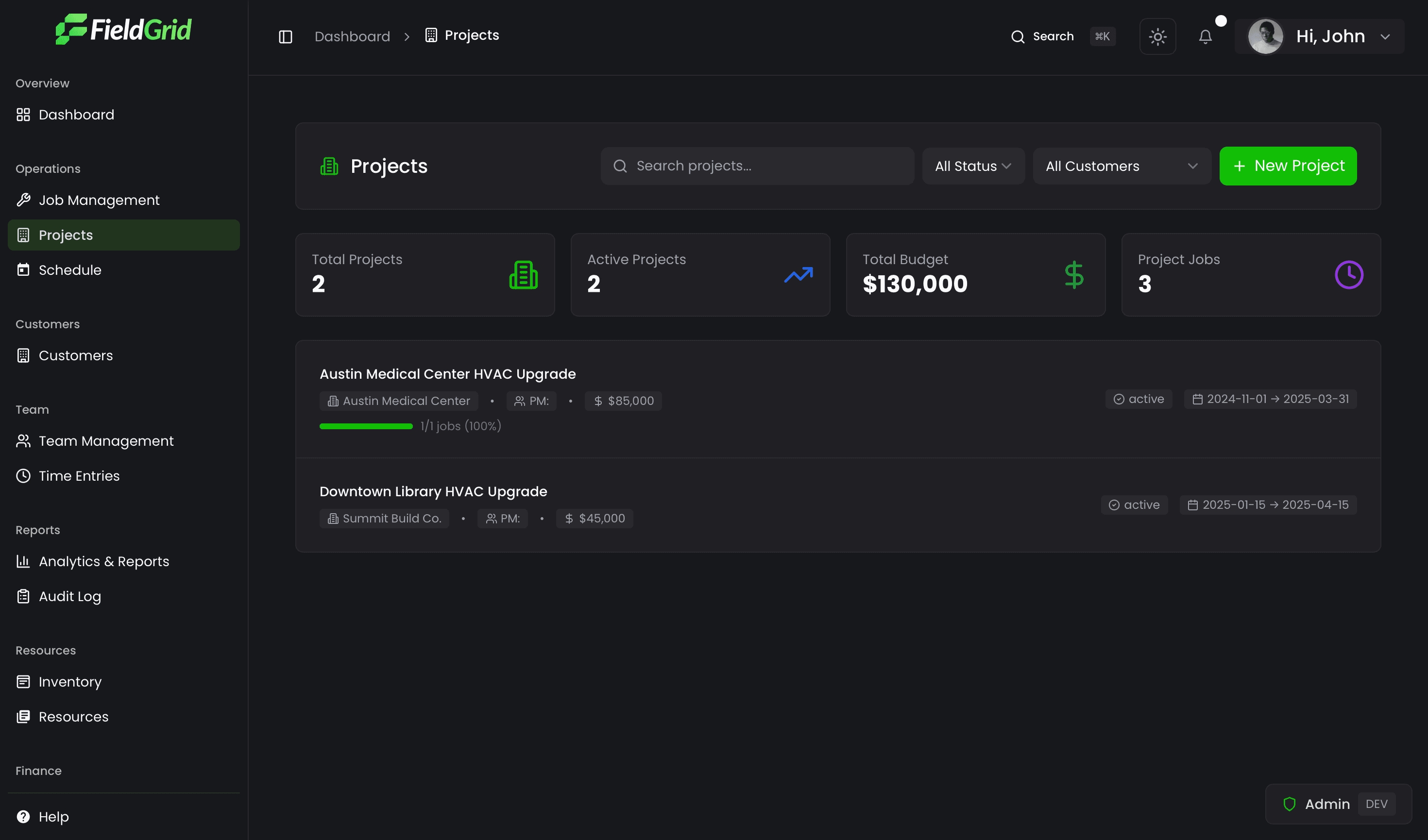Click the Job Management wrench icon
Screen dimensions: 1428x840
point(23,200)
